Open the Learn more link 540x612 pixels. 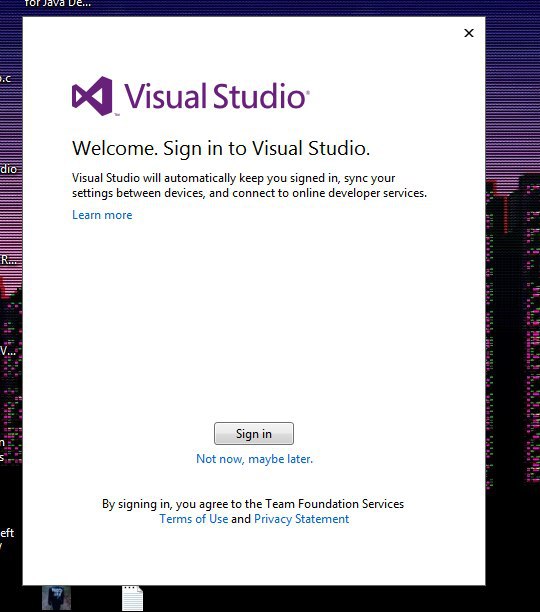pos(102,215)
